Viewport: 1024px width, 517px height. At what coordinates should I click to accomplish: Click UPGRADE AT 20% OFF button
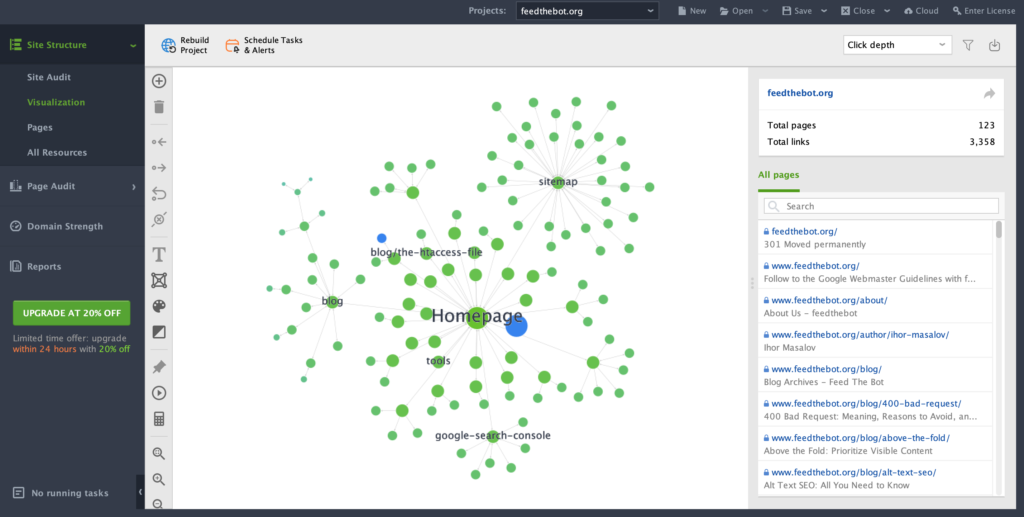(72, 313)
